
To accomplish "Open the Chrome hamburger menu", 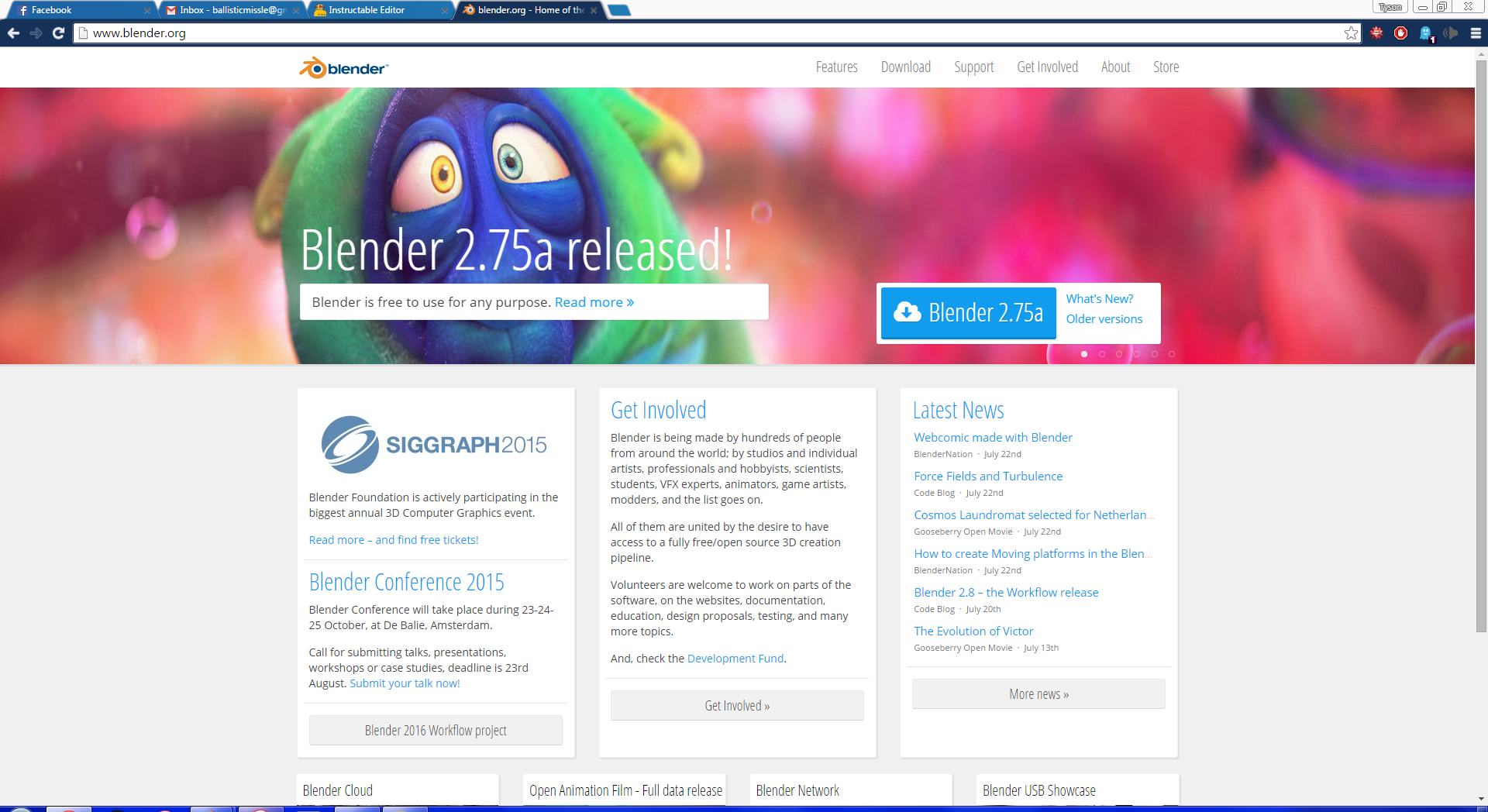I will pos(1475,33).
